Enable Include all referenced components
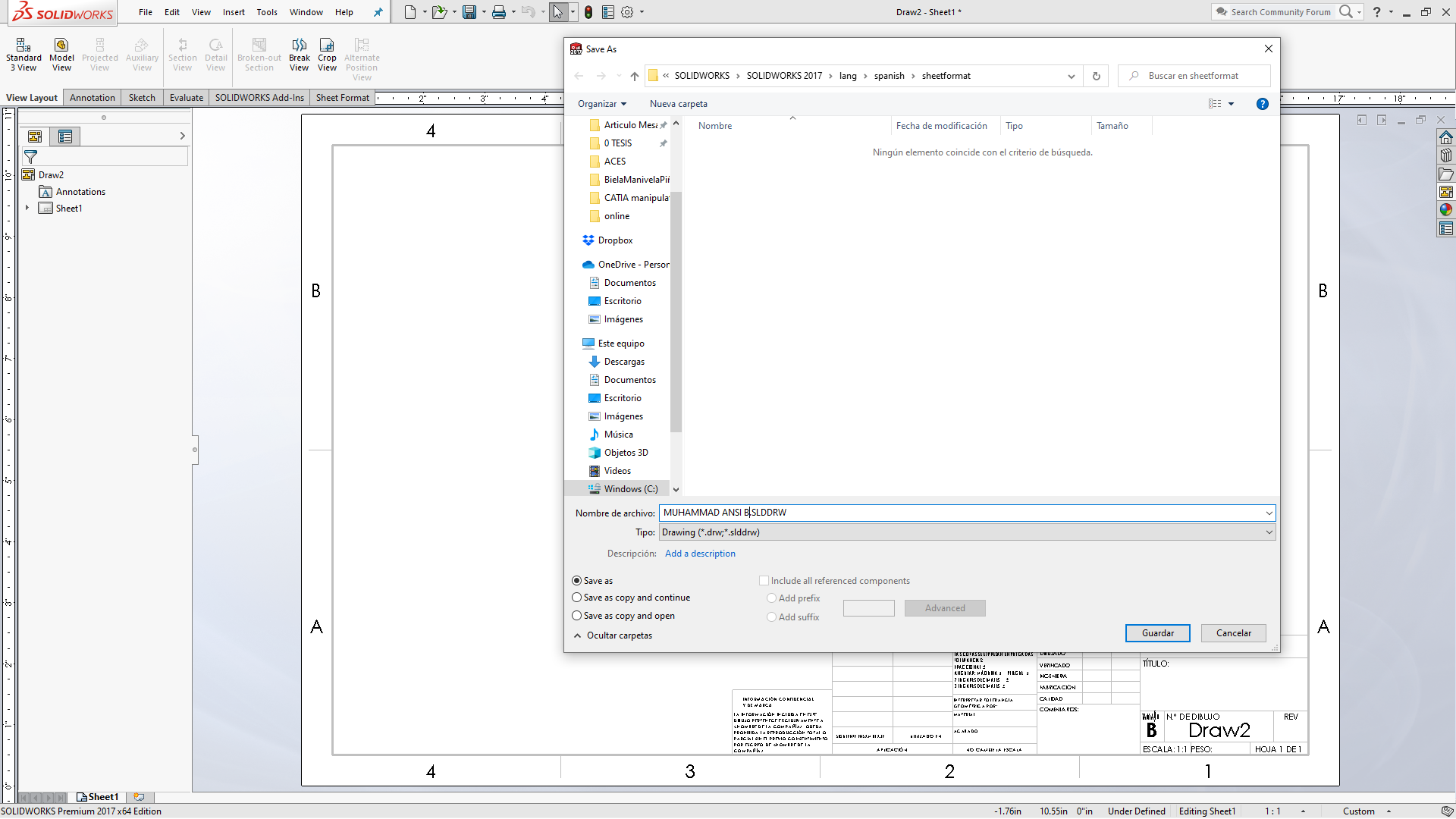The height and width of the screenshot is (819, 1456). [x=765, y=580]
